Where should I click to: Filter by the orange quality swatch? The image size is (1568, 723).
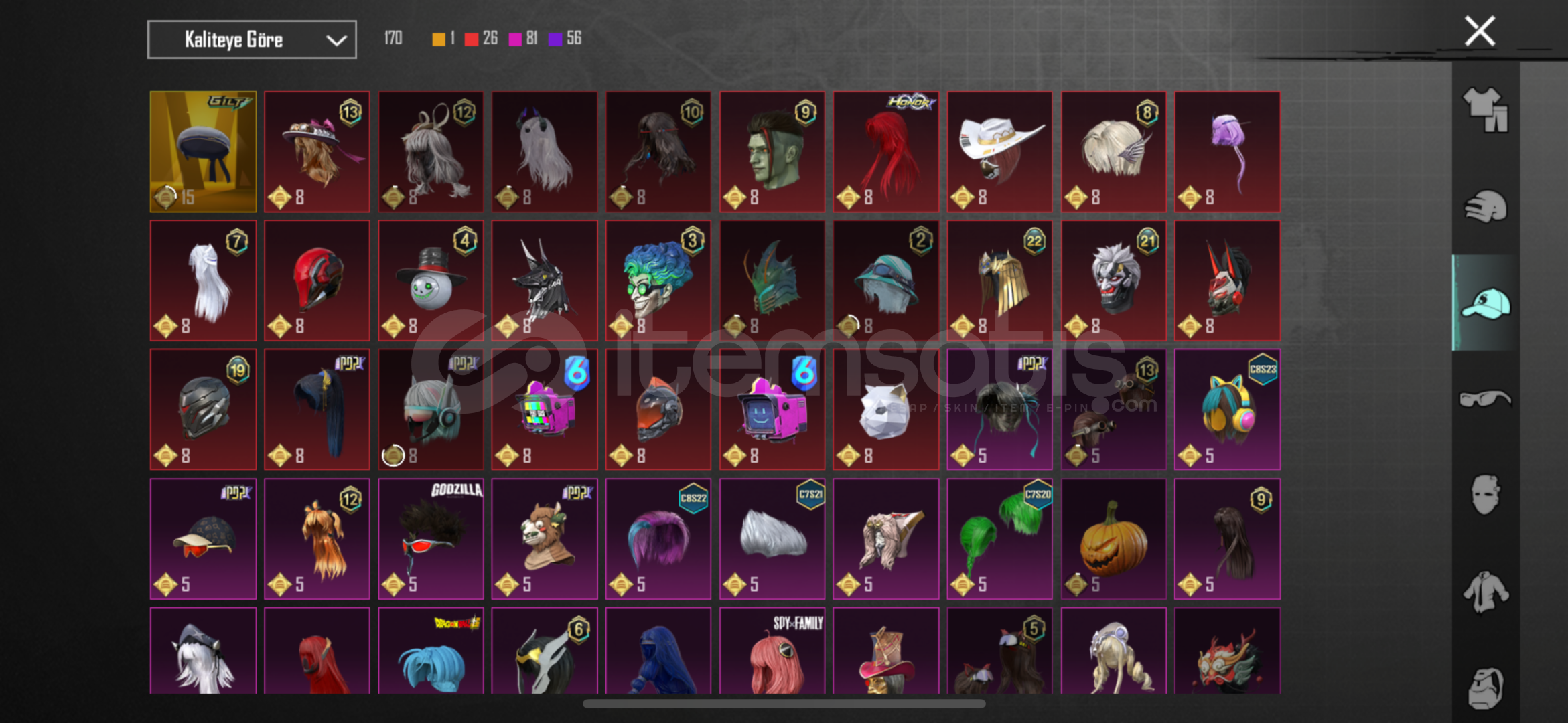coord(438,39)
